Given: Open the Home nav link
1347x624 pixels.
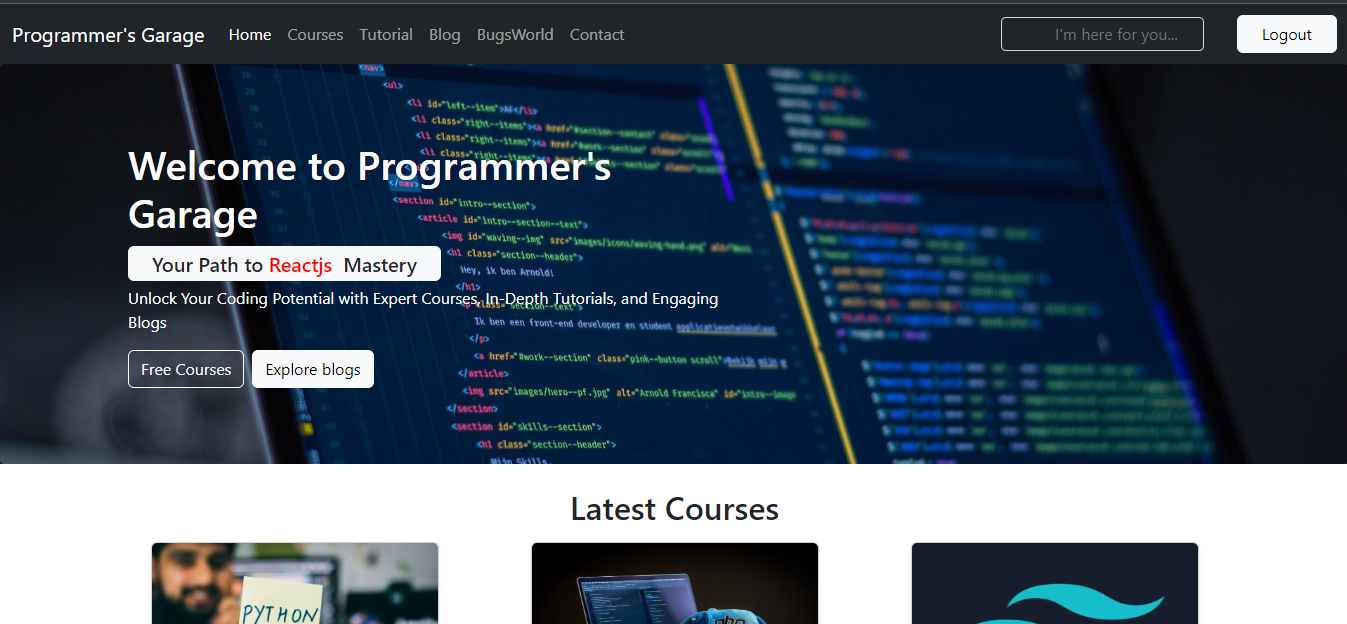Looking at the screenshot, I should [250, 34].
